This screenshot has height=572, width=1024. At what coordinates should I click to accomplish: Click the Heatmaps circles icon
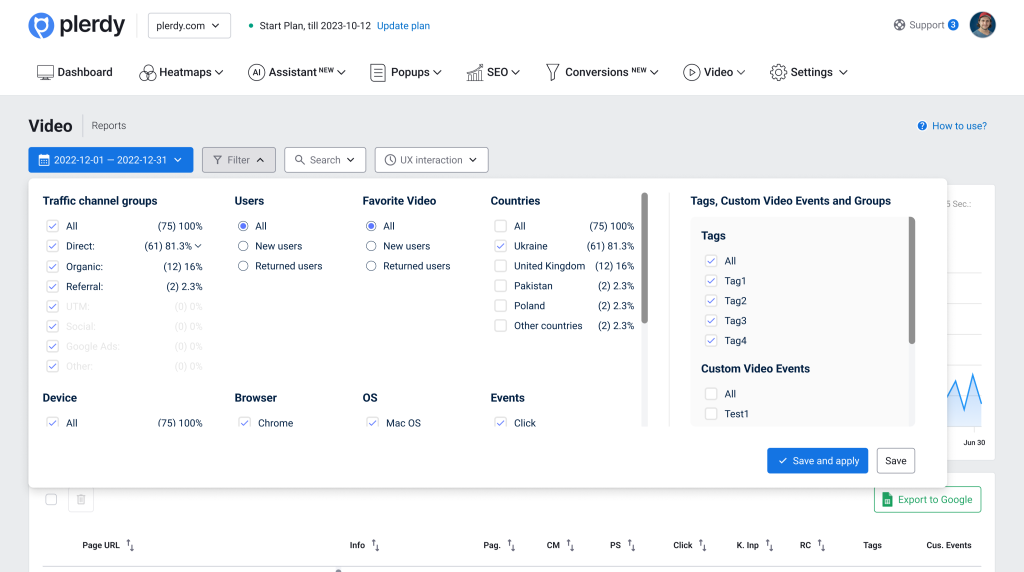148,72
